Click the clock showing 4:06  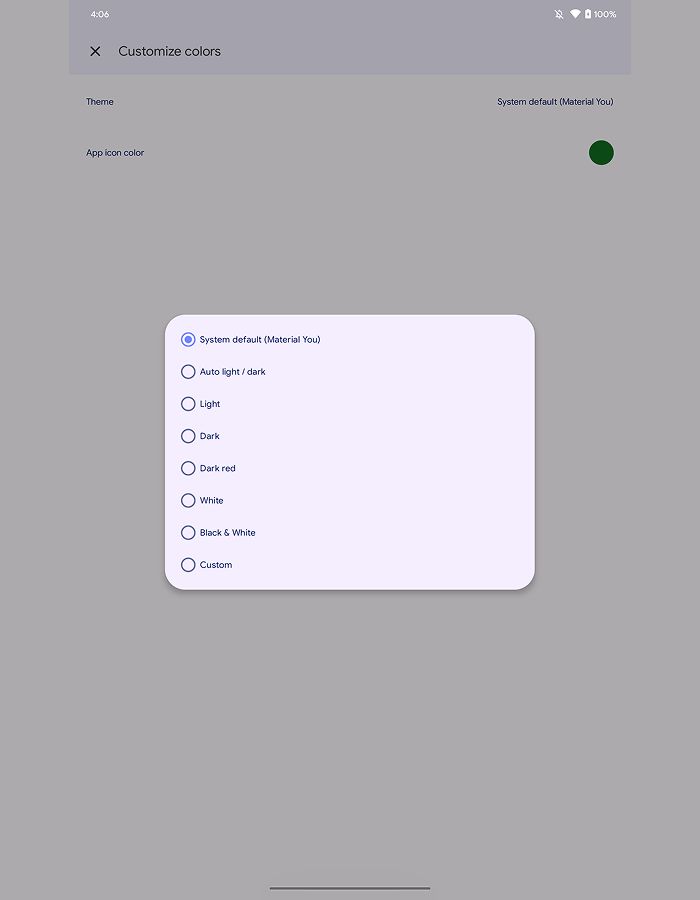(x=100, y=14)
